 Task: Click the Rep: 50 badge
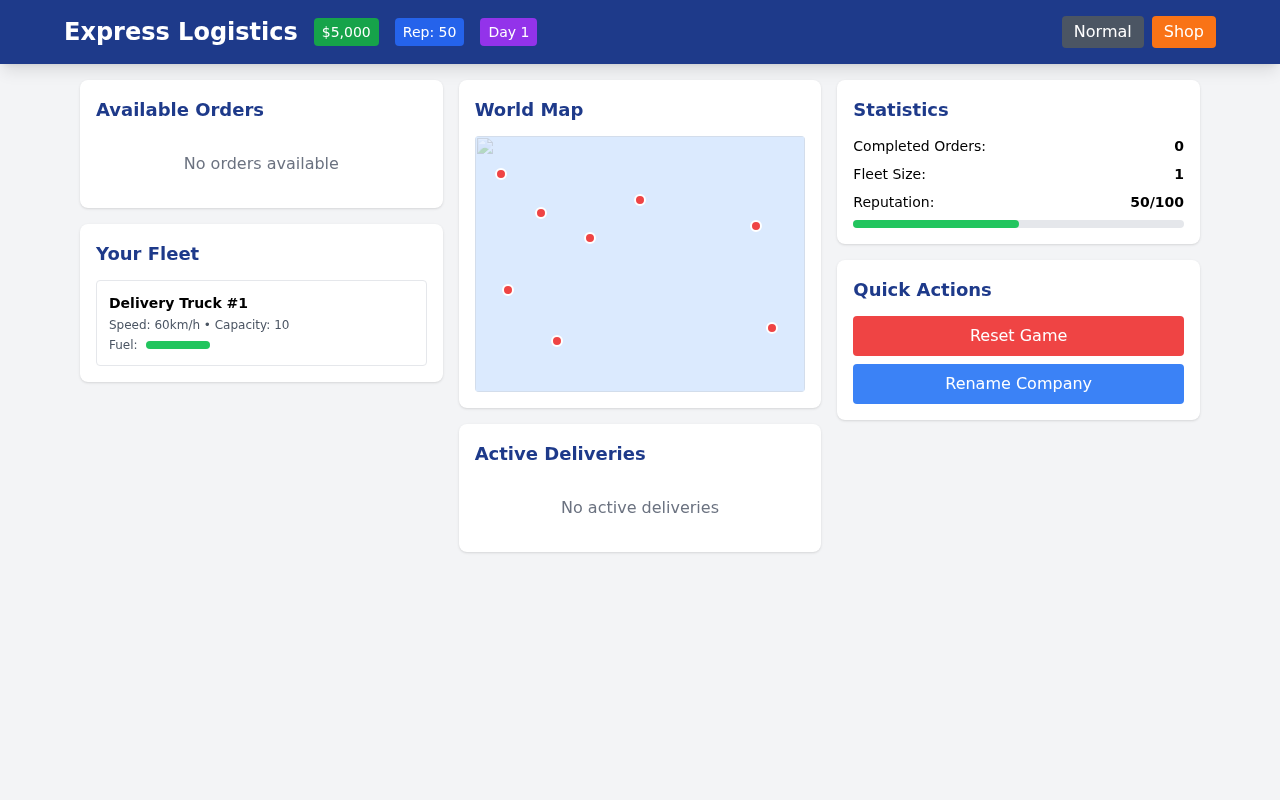[429, 32]
